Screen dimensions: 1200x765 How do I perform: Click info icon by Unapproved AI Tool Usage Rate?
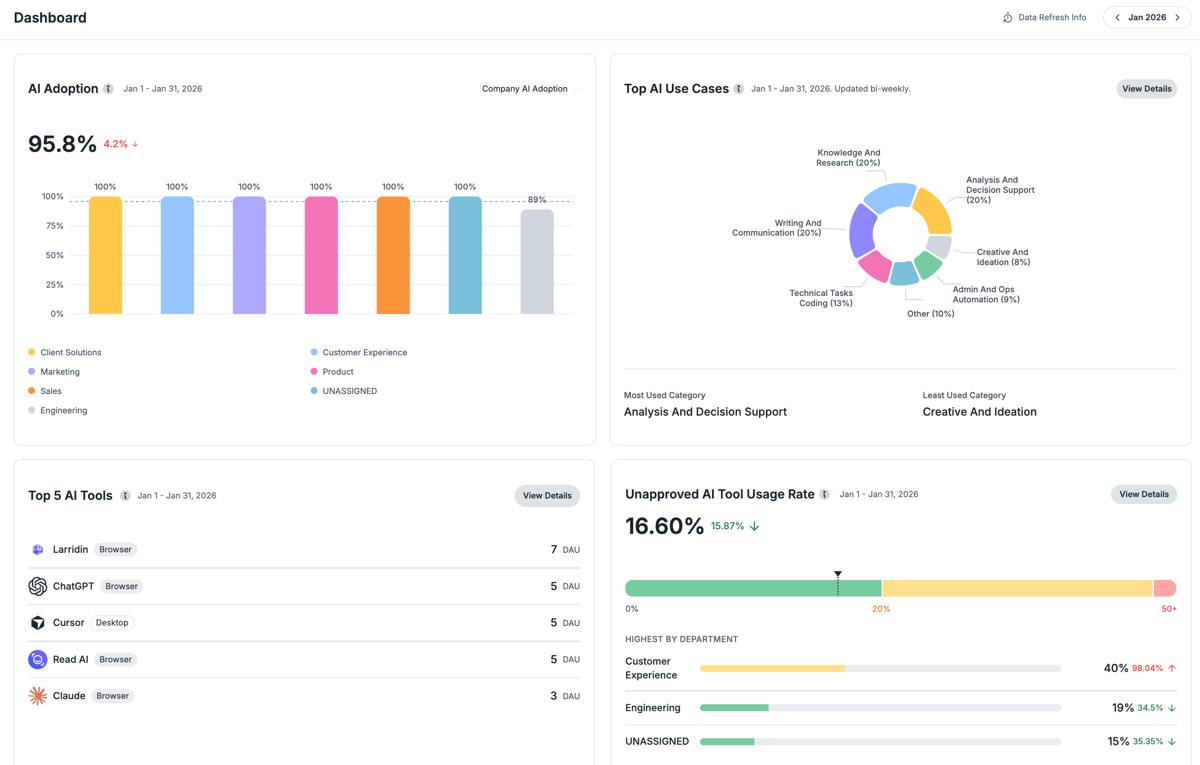(x=824, y=494)
